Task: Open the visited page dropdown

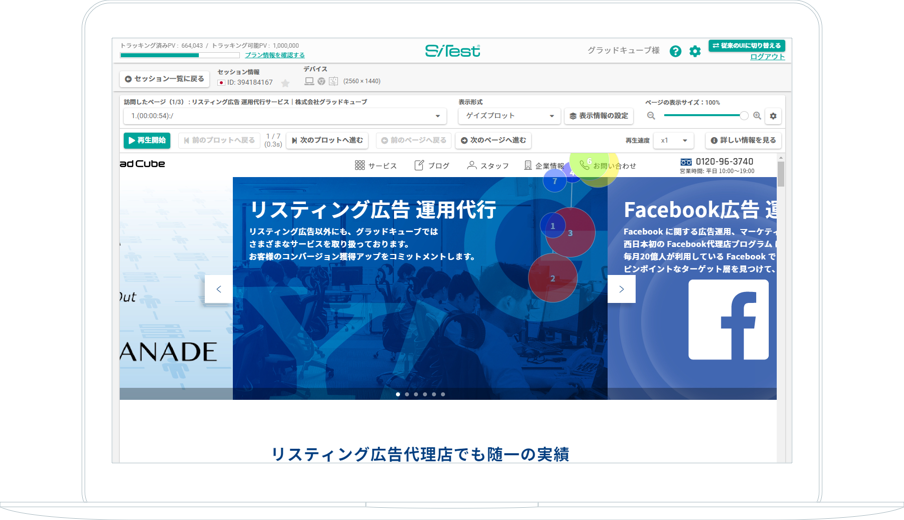Action: click(x=284, y=116)
